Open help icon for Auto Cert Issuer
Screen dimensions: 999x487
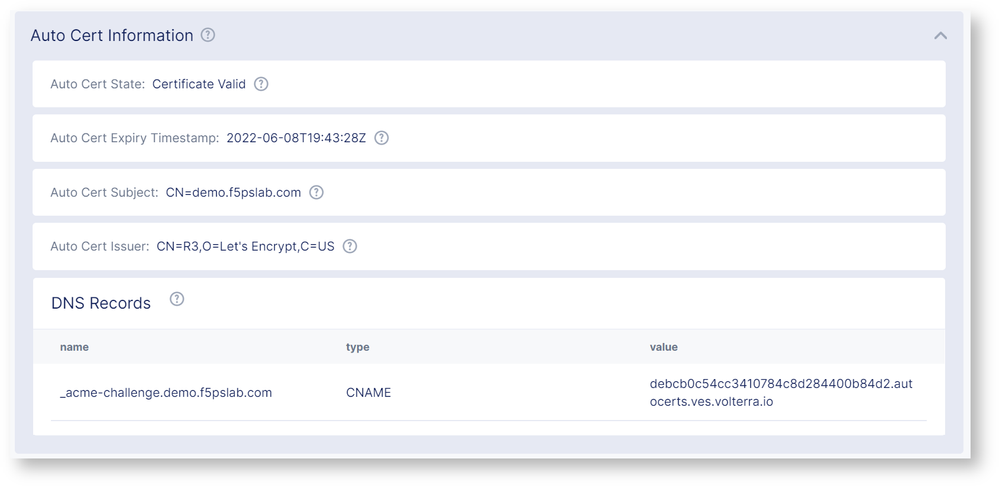coord(350,246)
